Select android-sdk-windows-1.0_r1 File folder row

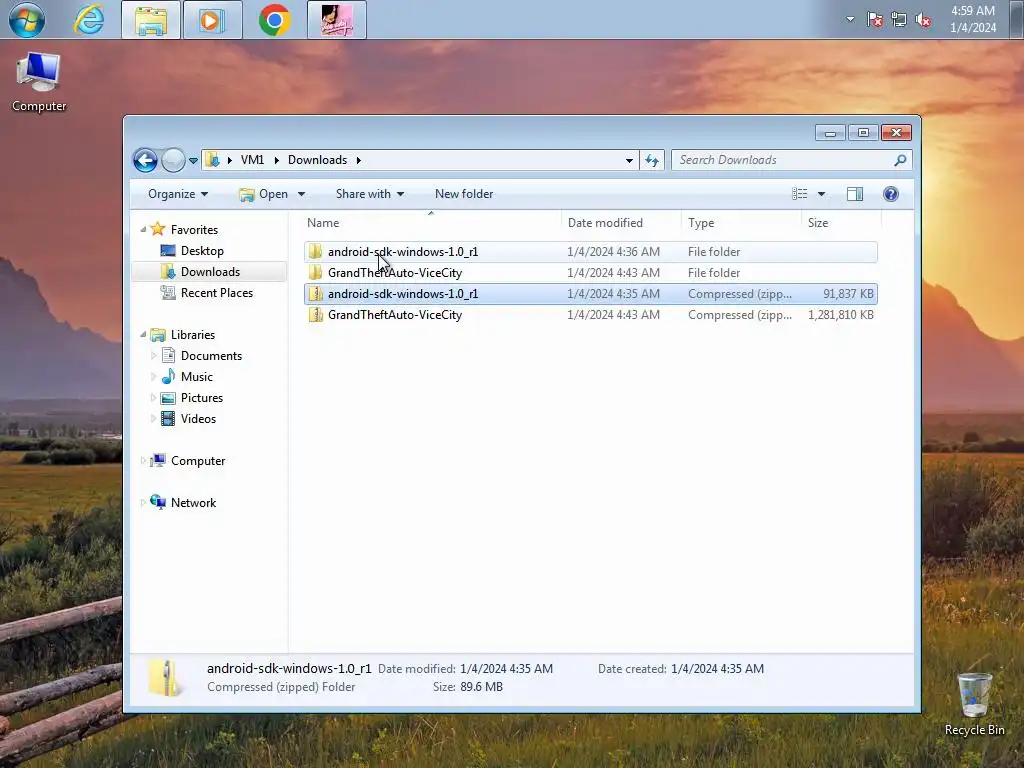590,252
